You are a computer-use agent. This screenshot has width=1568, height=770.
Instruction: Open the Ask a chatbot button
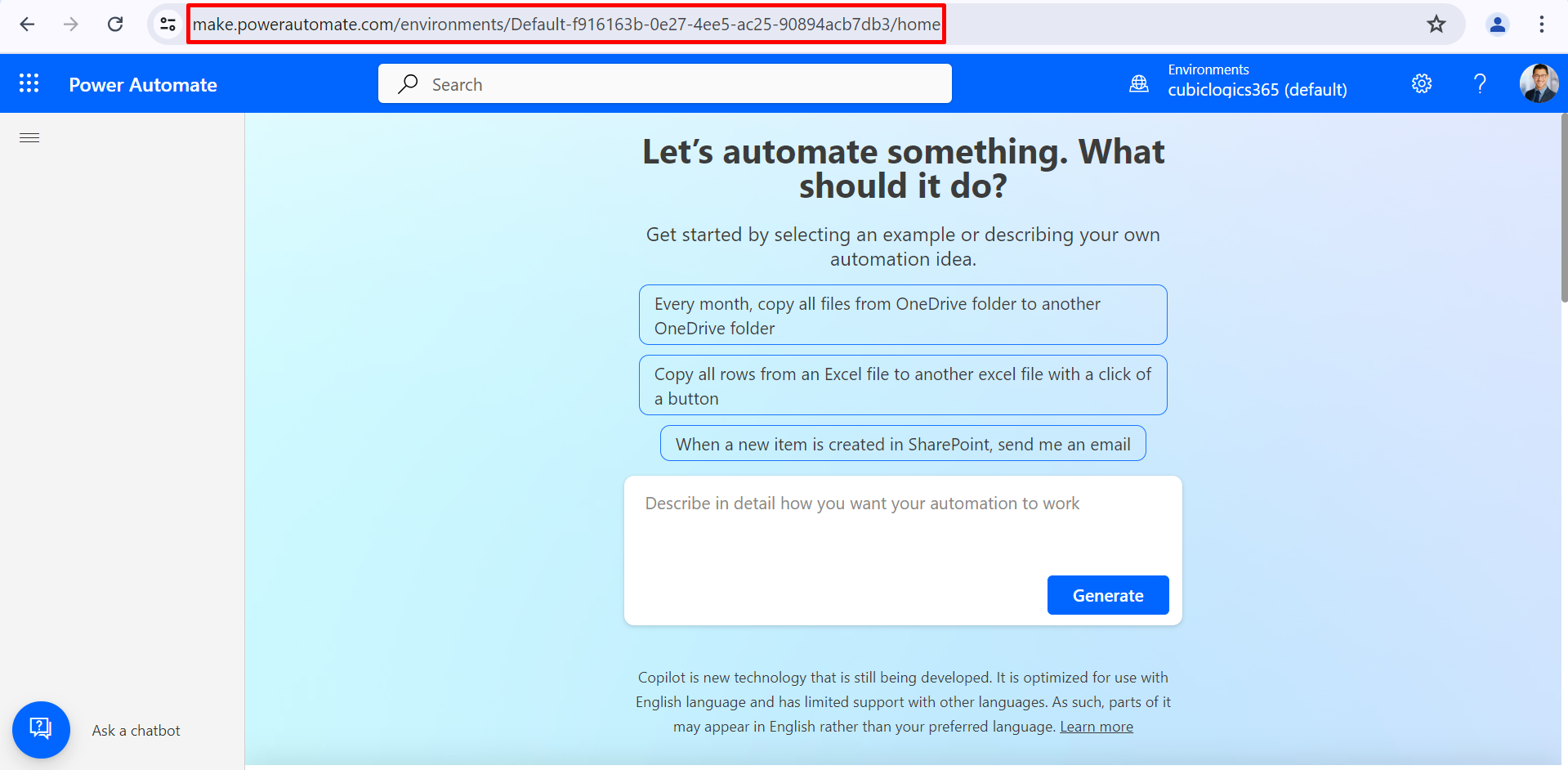(x=41, y=729)
